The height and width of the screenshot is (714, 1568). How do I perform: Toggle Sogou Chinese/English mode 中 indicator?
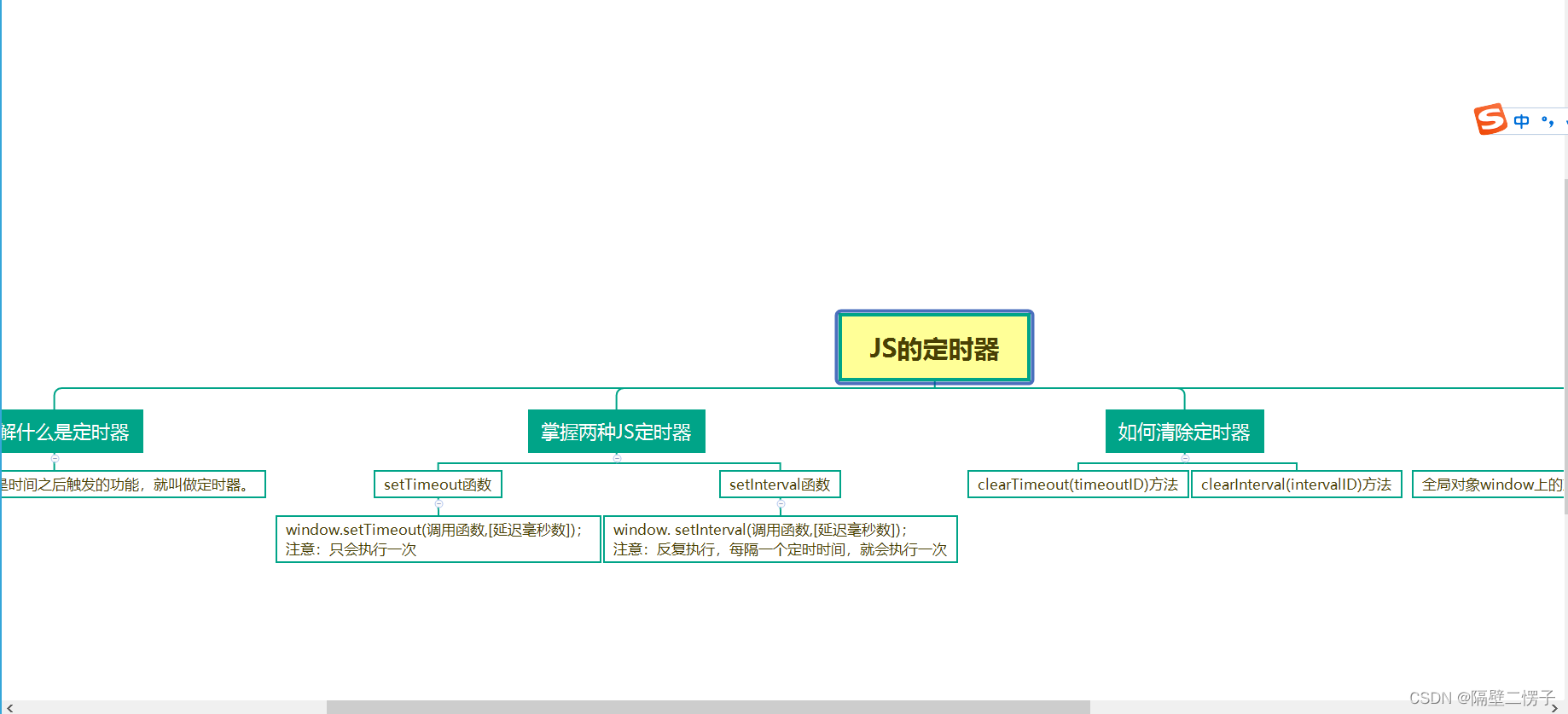coord(1522,121)
